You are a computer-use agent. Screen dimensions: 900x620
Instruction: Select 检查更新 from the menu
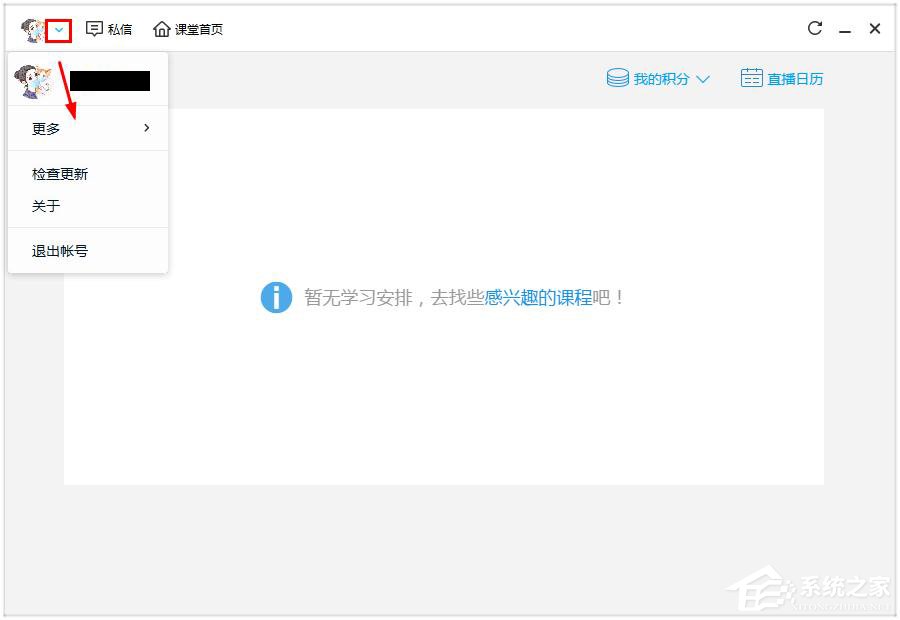click(x=58, y=173)
